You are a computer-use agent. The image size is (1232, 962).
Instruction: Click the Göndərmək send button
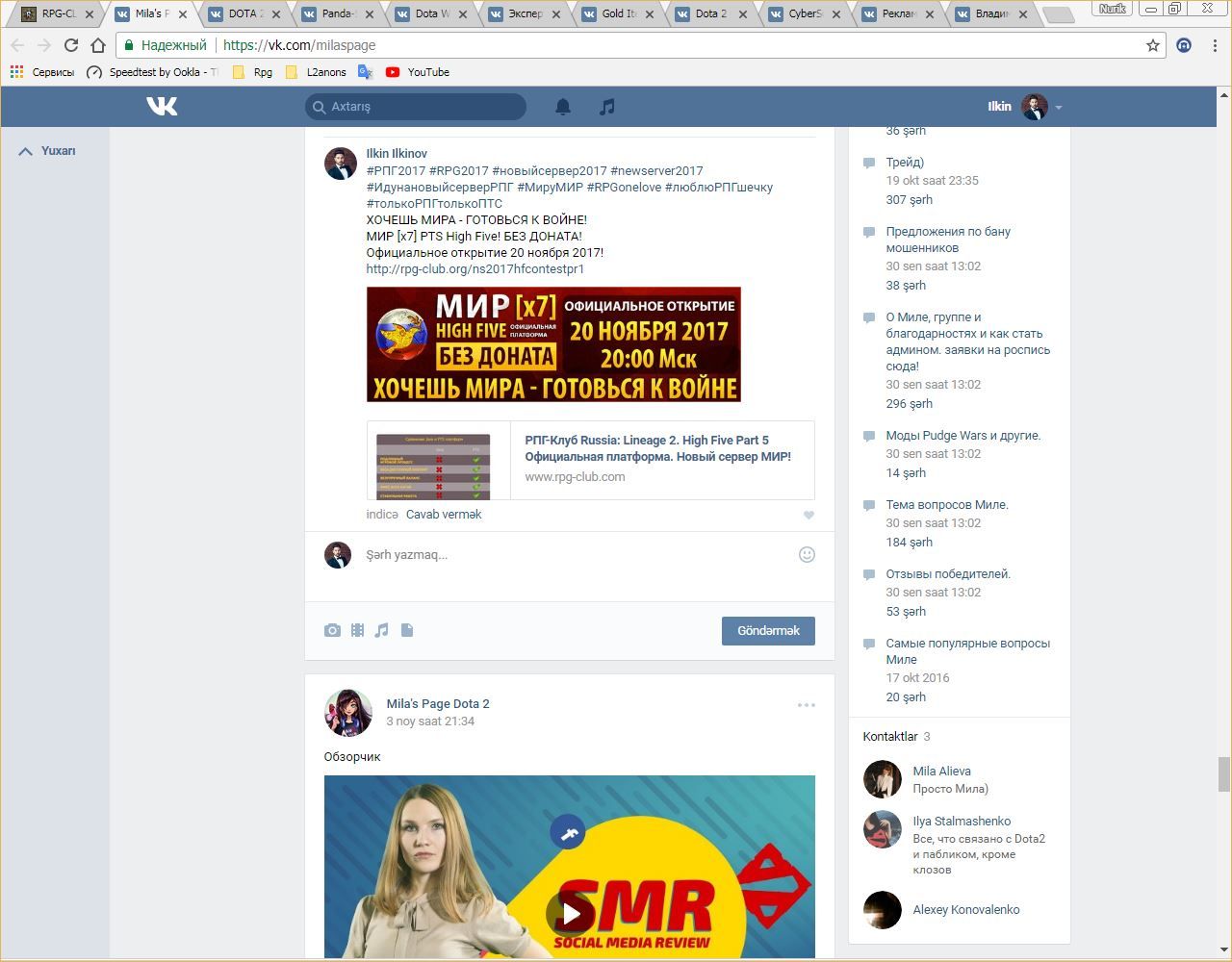click(768, 631)
